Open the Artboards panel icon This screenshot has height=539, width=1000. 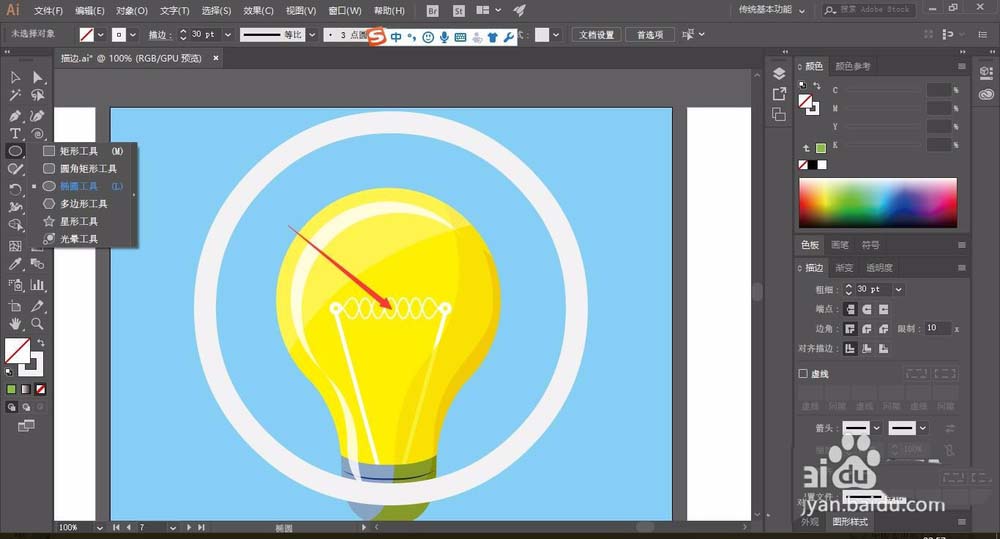[x=779, y=114]
